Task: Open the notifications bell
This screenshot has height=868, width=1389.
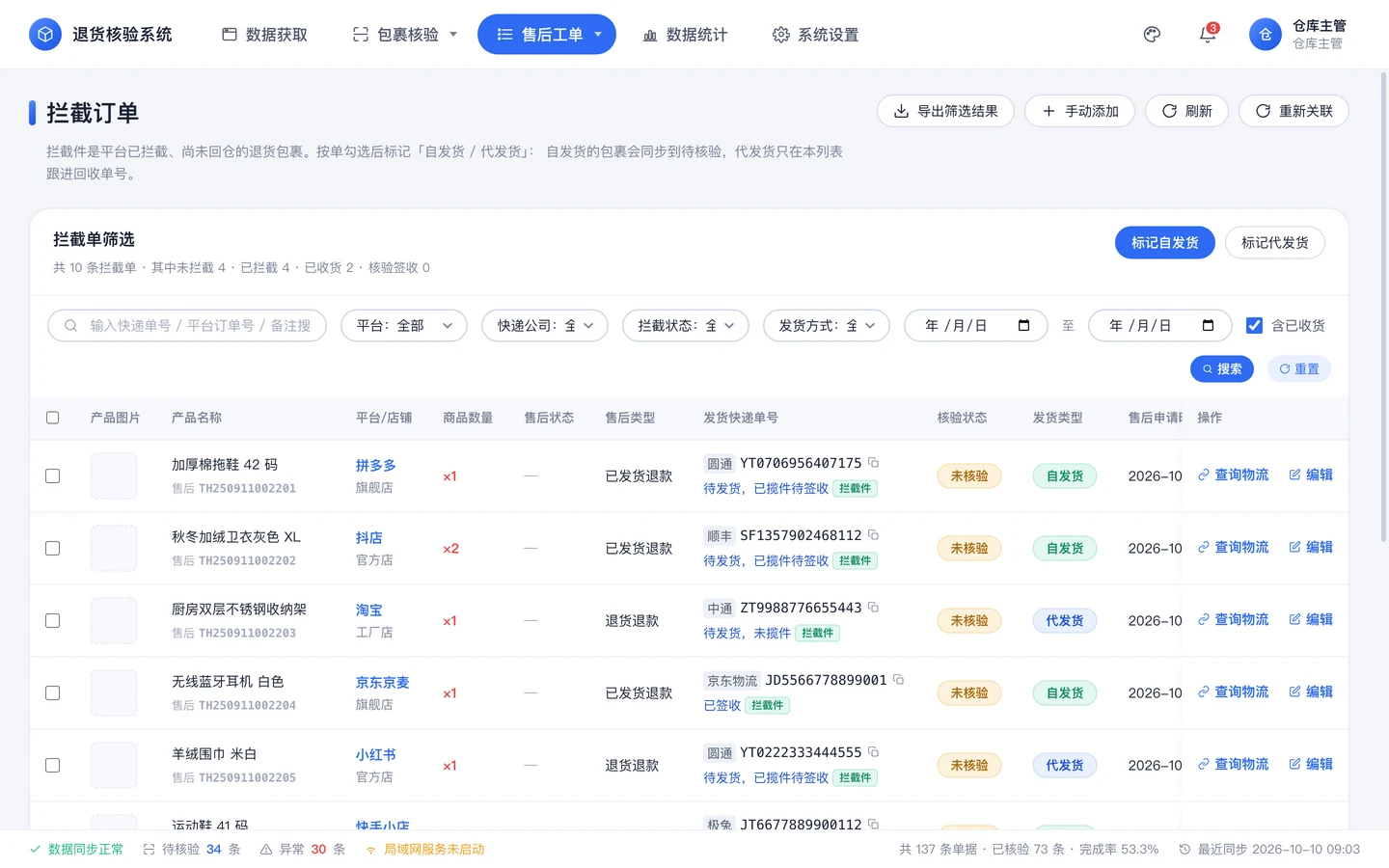Action: pyautogui.click(x=1208, y=35)
